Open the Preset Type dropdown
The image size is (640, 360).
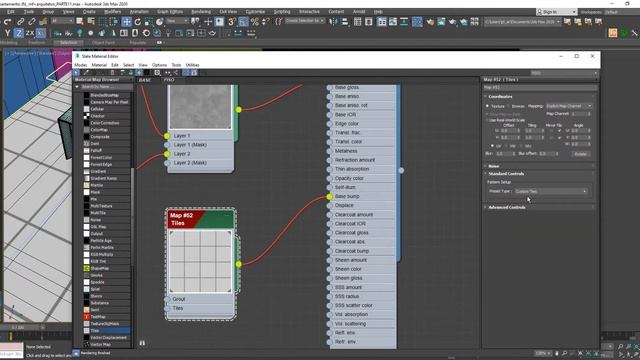point(551,191)
